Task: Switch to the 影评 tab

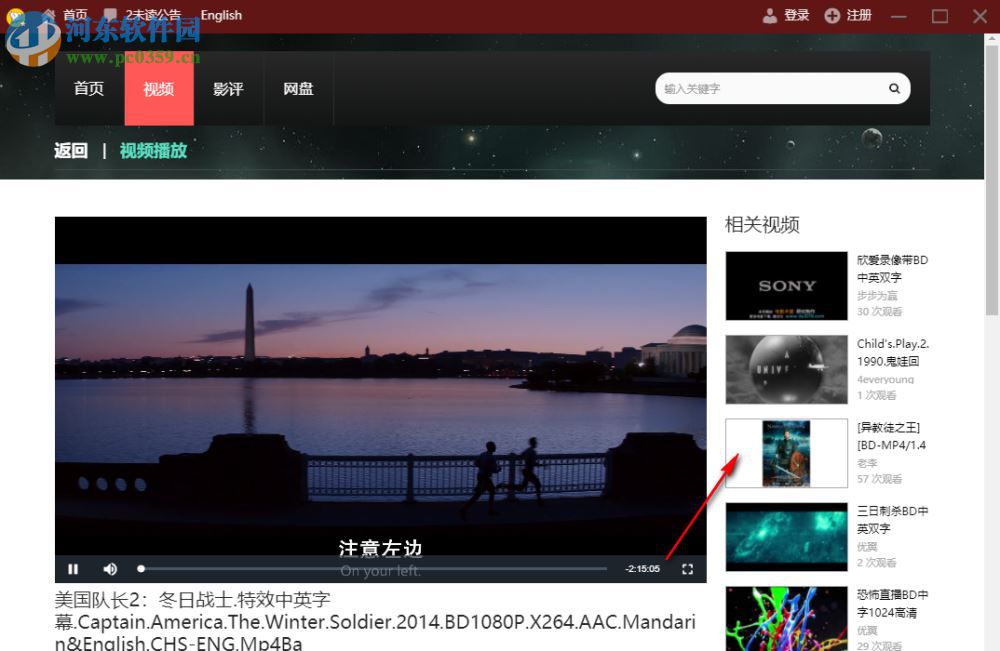Action: pos(228,89)
